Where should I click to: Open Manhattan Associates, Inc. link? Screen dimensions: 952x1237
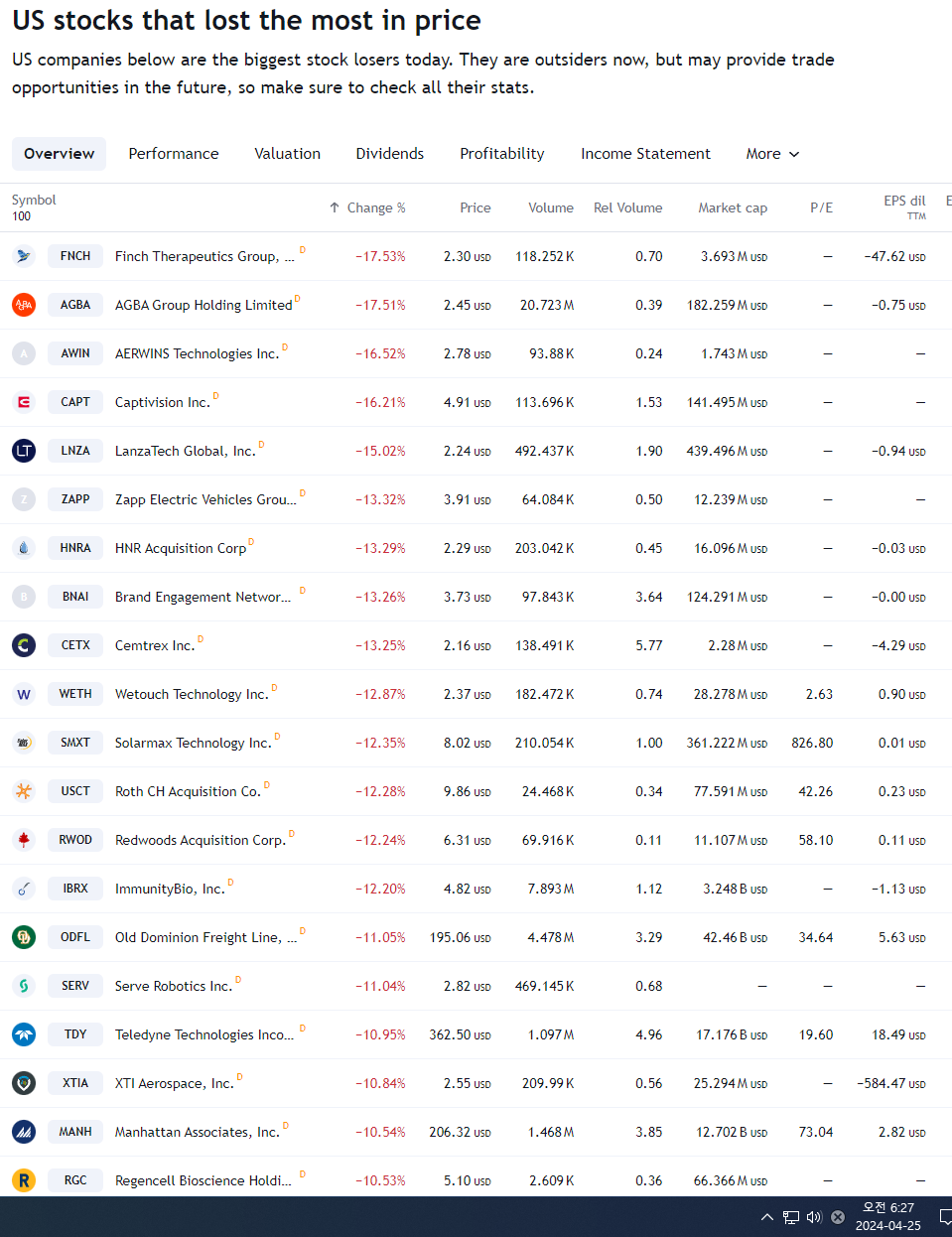[198, 1132]
